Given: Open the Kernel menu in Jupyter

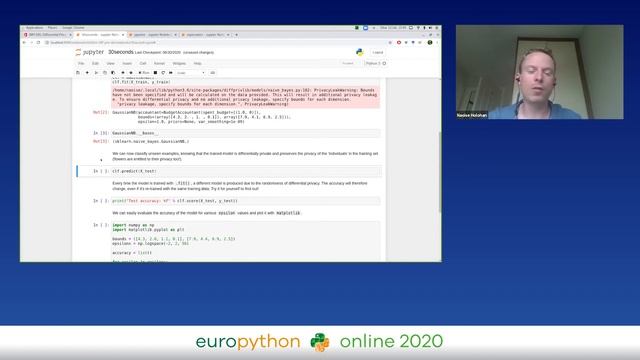Looking at the screenshot, I should coord(159,63).
